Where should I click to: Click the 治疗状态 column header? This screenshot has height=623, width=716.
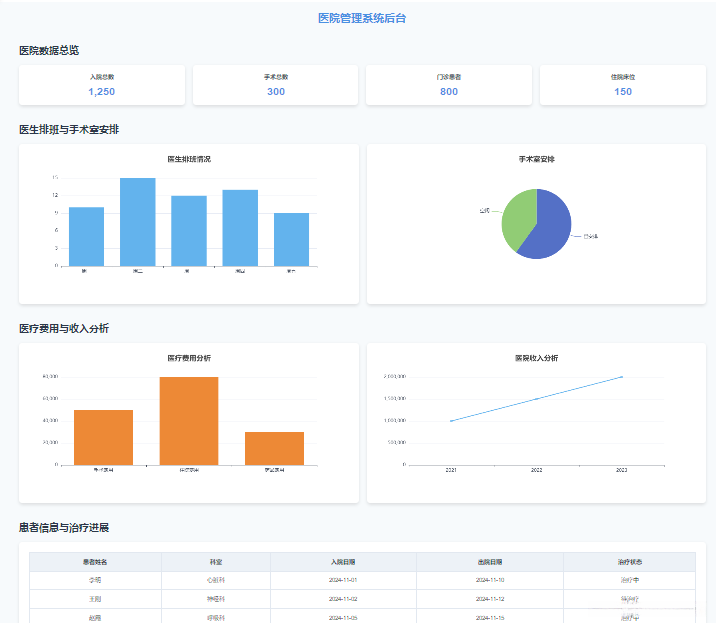(x=630, y=562)
